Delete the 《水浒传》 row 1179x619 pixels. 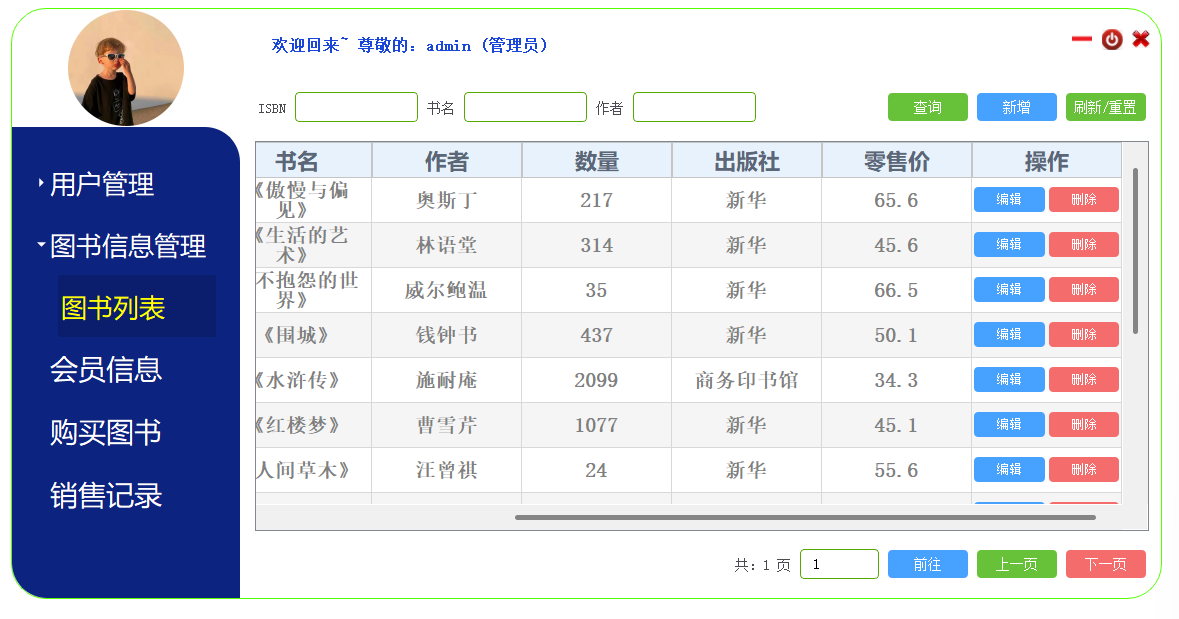point(1084,380)
